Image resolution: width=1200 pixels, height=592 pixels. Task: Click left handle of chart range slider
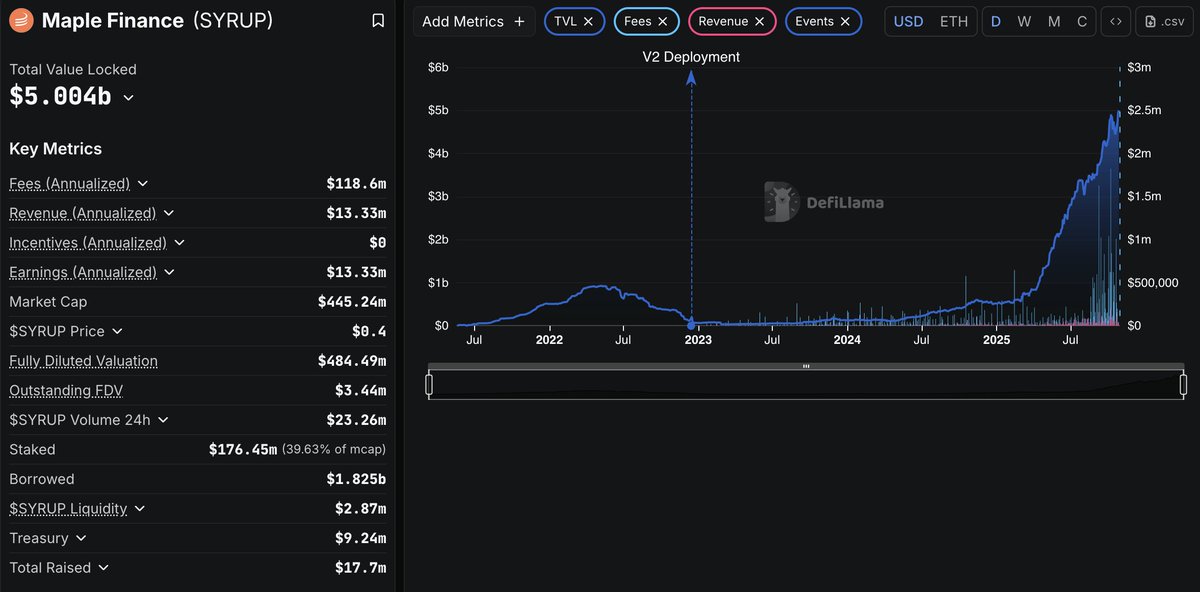click(x=429, y=384)
